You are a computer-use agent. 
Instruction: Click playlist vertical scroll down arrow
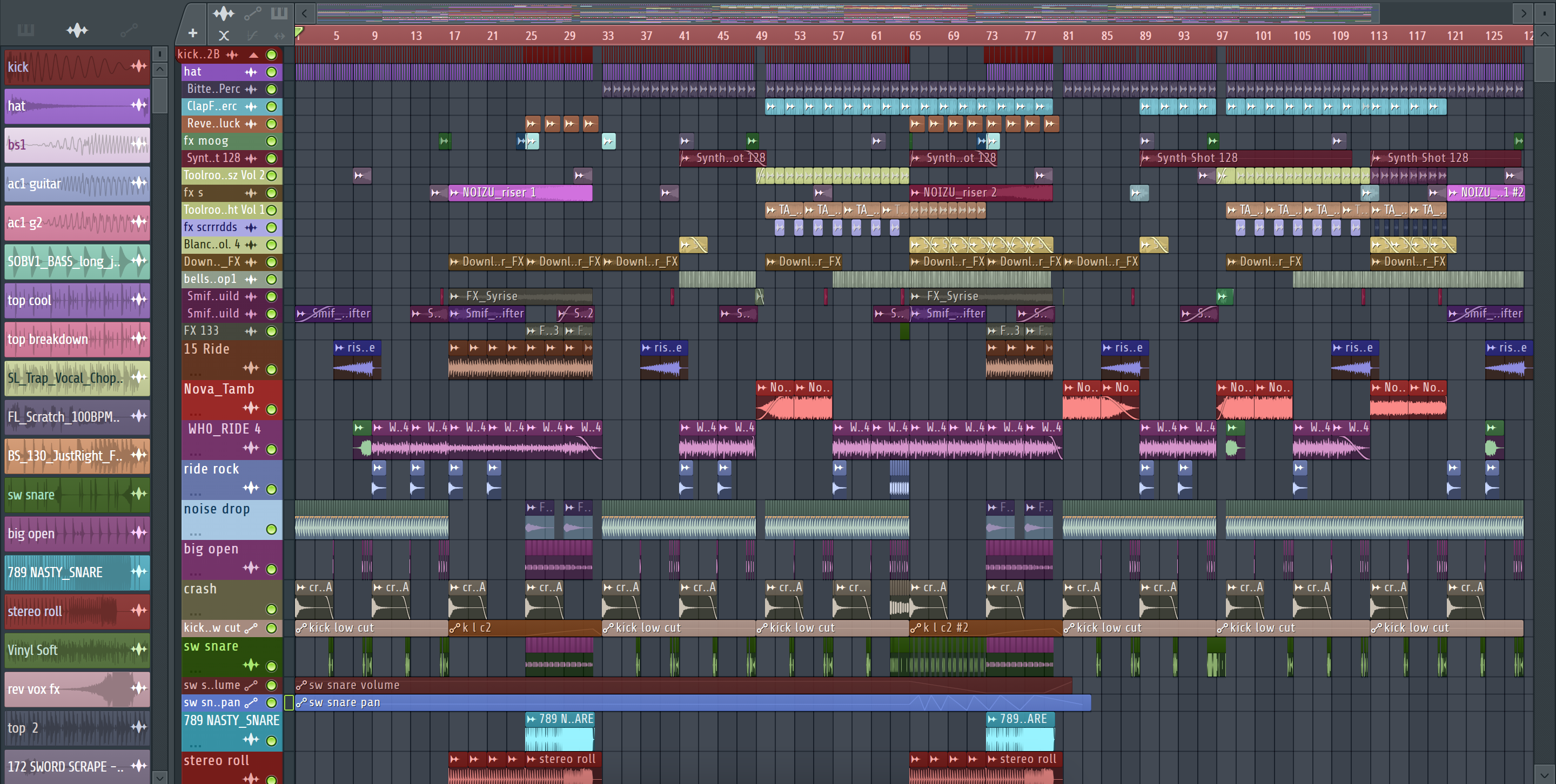(x=1545, y=774)
